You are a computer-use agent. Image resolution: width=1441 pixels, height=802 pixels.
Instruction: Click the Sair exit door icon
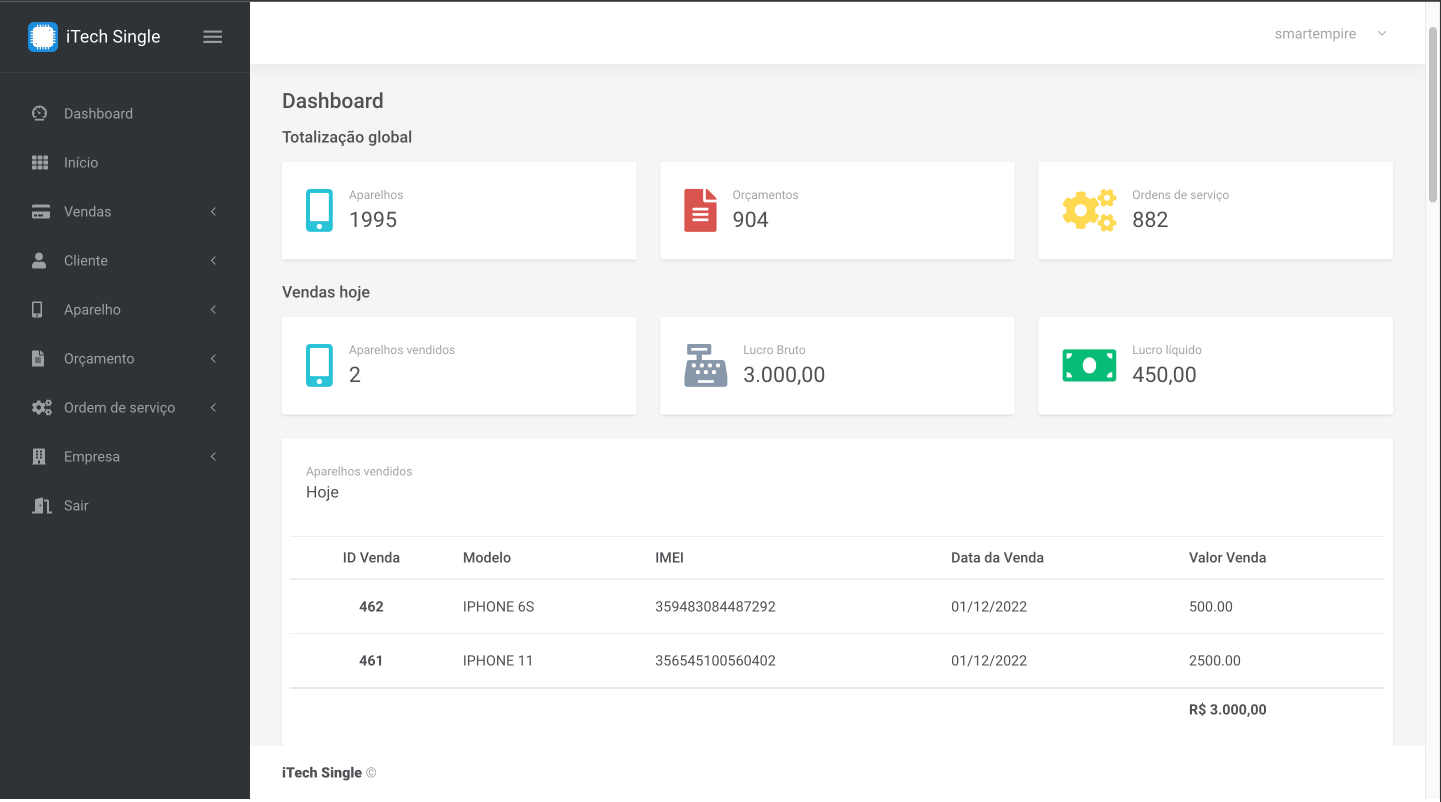click(x=41, y=505)
